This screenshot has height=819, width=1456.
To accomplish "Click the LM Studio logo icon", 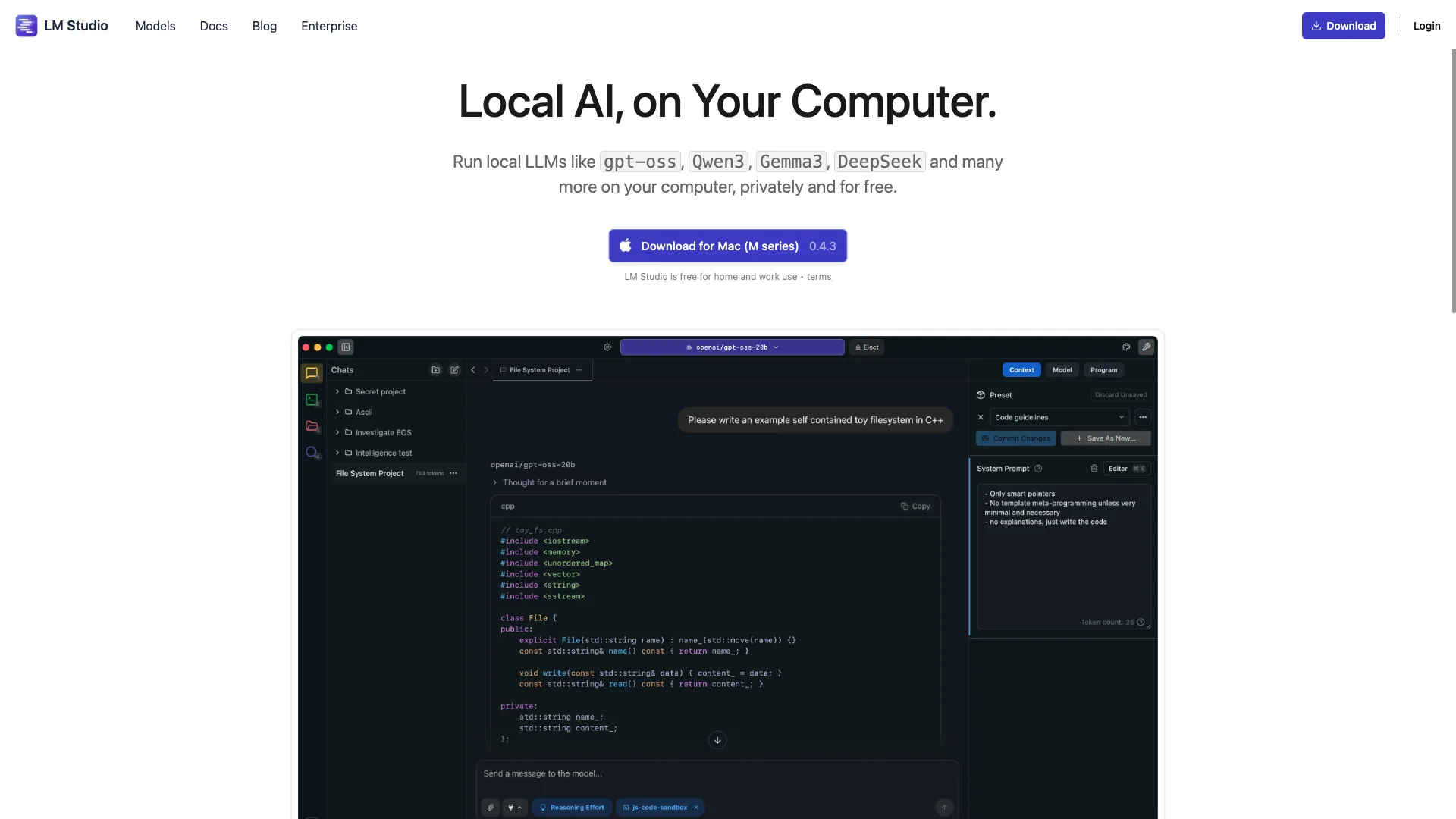I will (x=27, y=26).
